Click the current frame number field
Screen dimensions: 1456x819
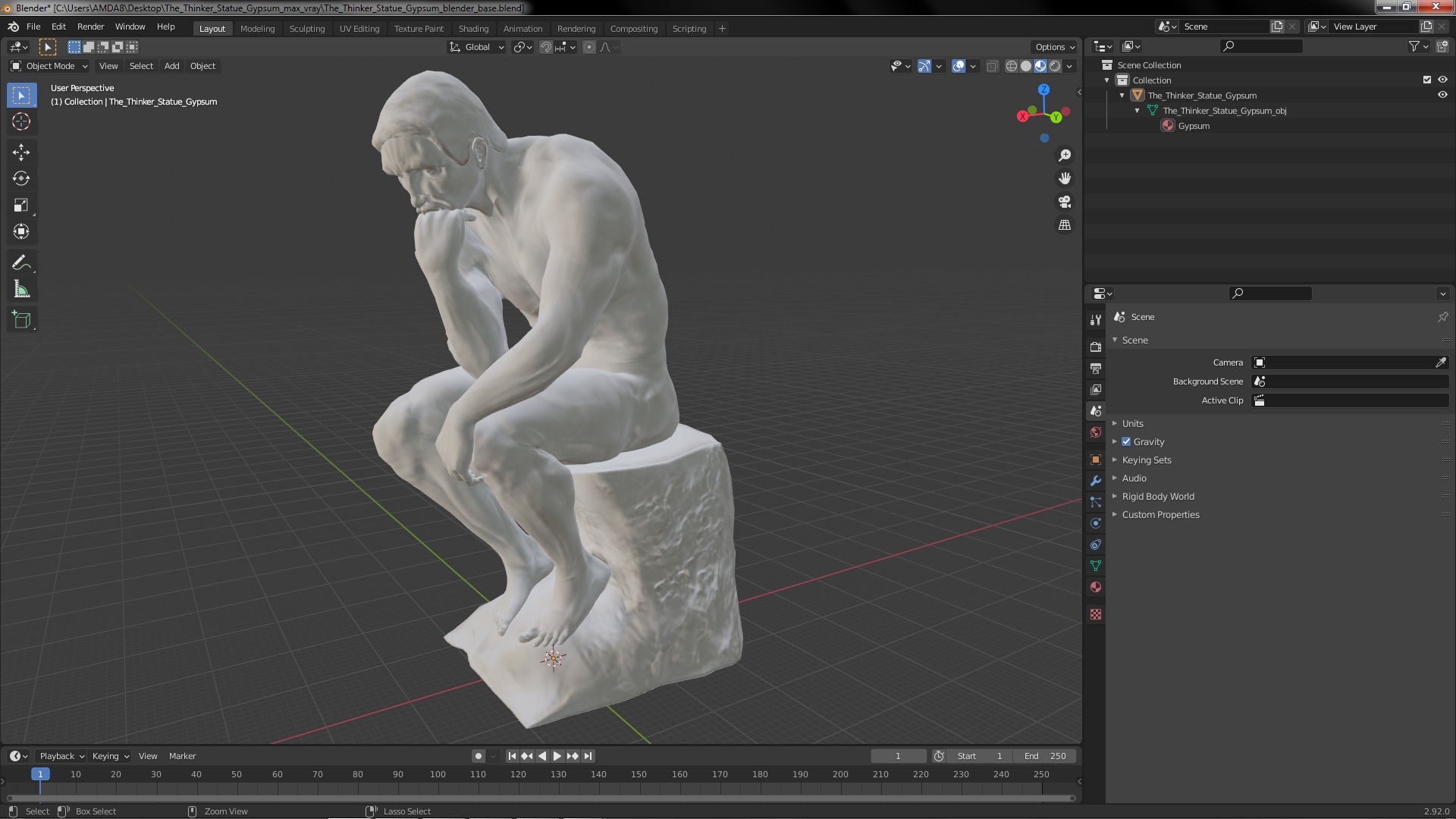[x=898, y=756]
